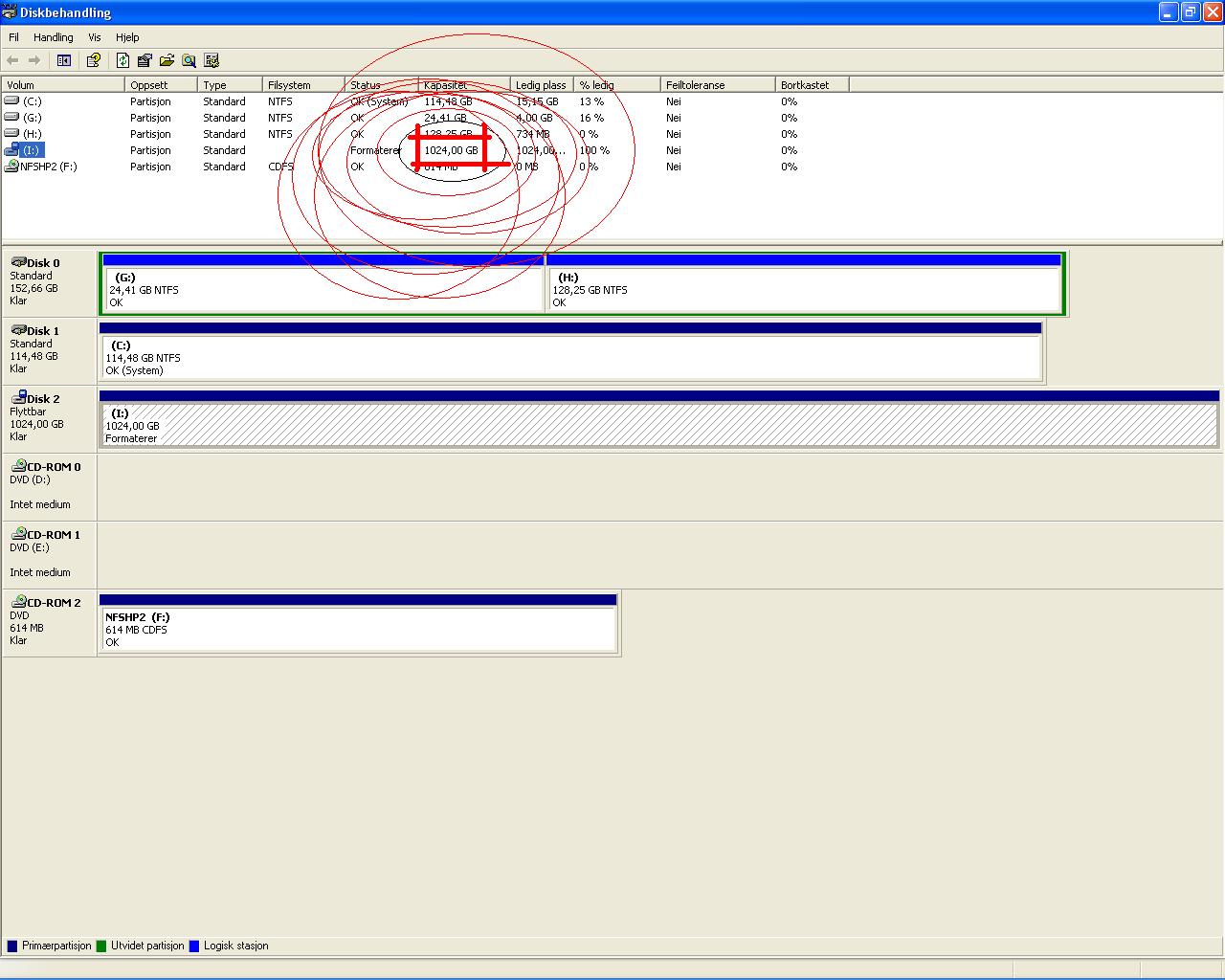Click the "OK (System)" status cell in the list
Screen dimensions: 1225x980
click(x=379, y=101)
